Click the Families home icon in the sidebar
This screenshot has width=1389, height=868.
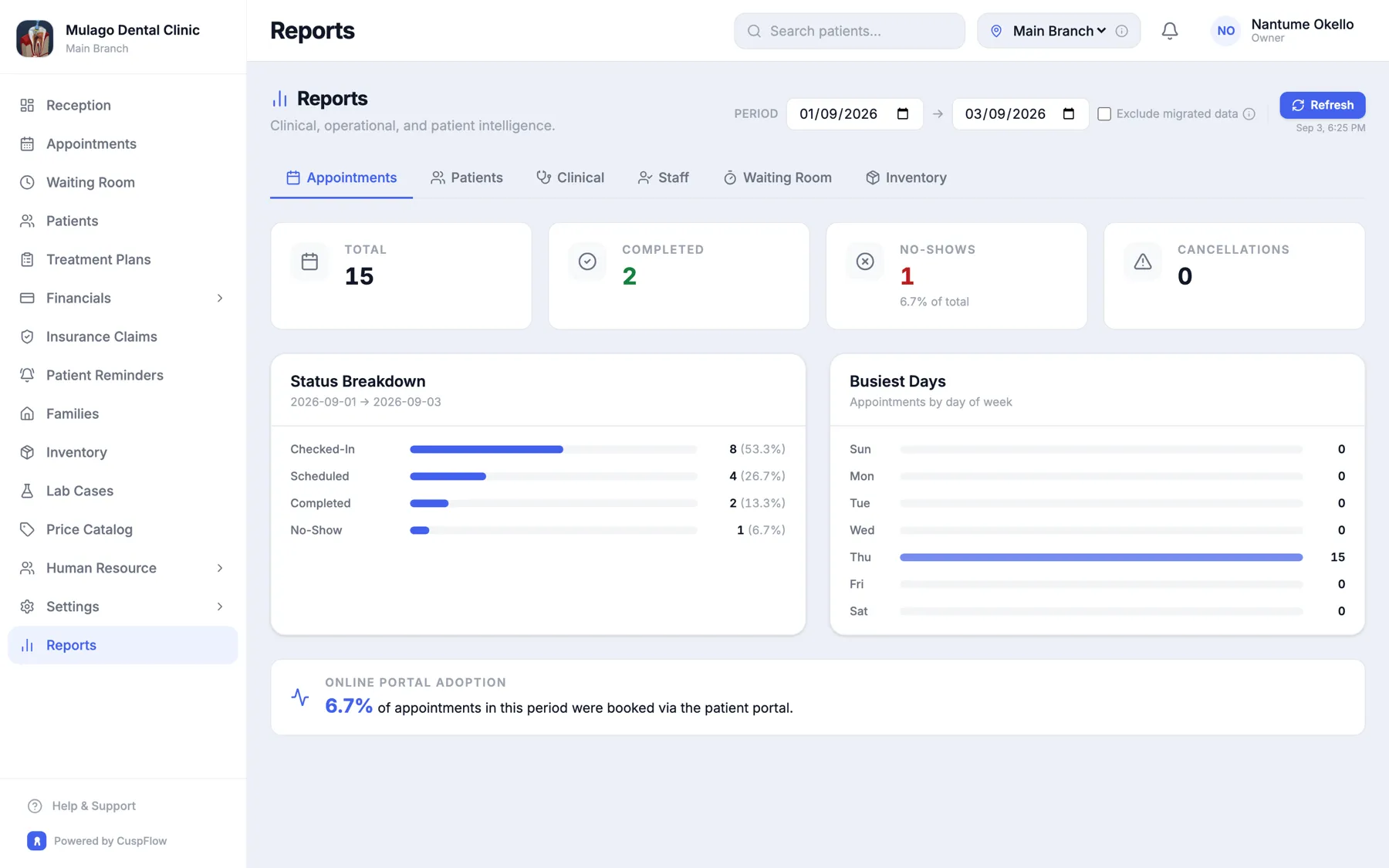(x=27, y=414)
